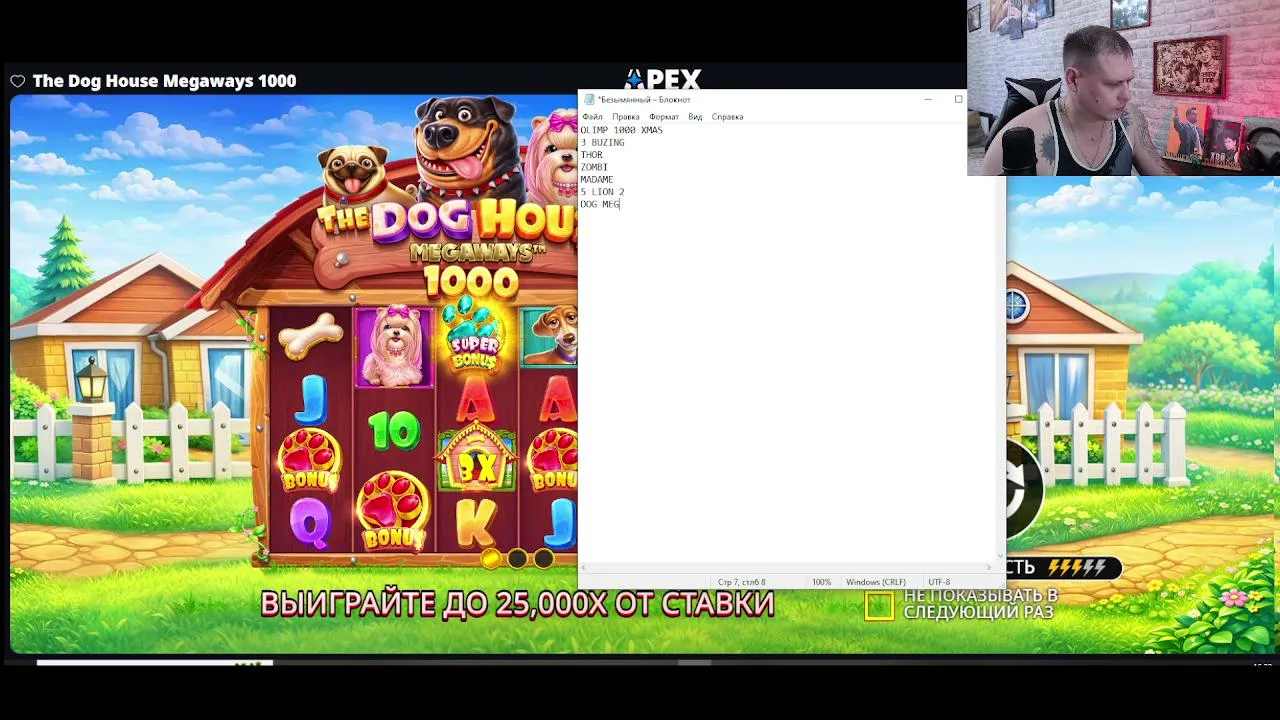Favorite the game with the heart icon
This screenshot has width=1280, height=720.
[18, 81]
